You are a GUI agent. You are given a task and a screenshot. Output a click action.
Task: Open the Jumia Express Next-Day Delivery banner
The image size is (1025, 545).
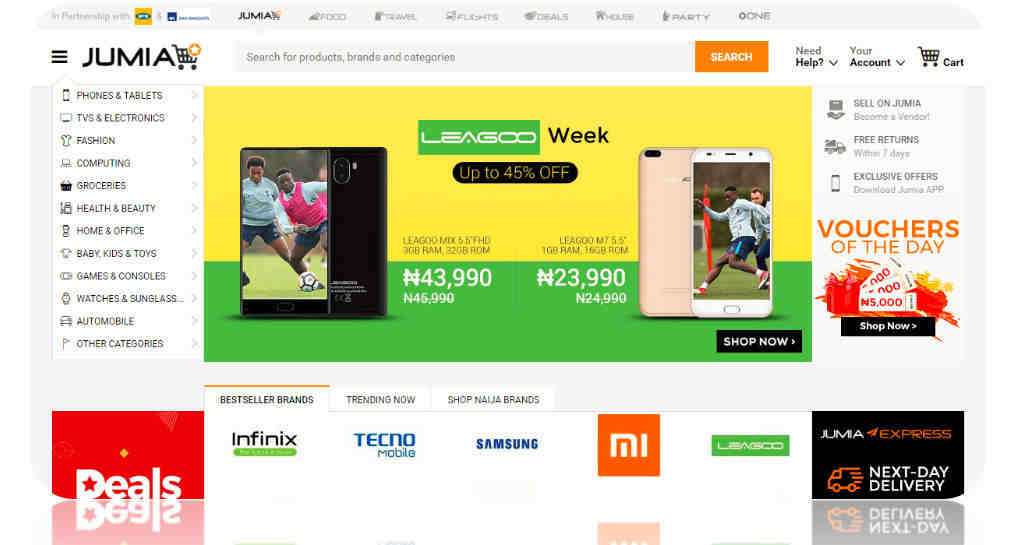pyautogui.click(x=888, y=455)
